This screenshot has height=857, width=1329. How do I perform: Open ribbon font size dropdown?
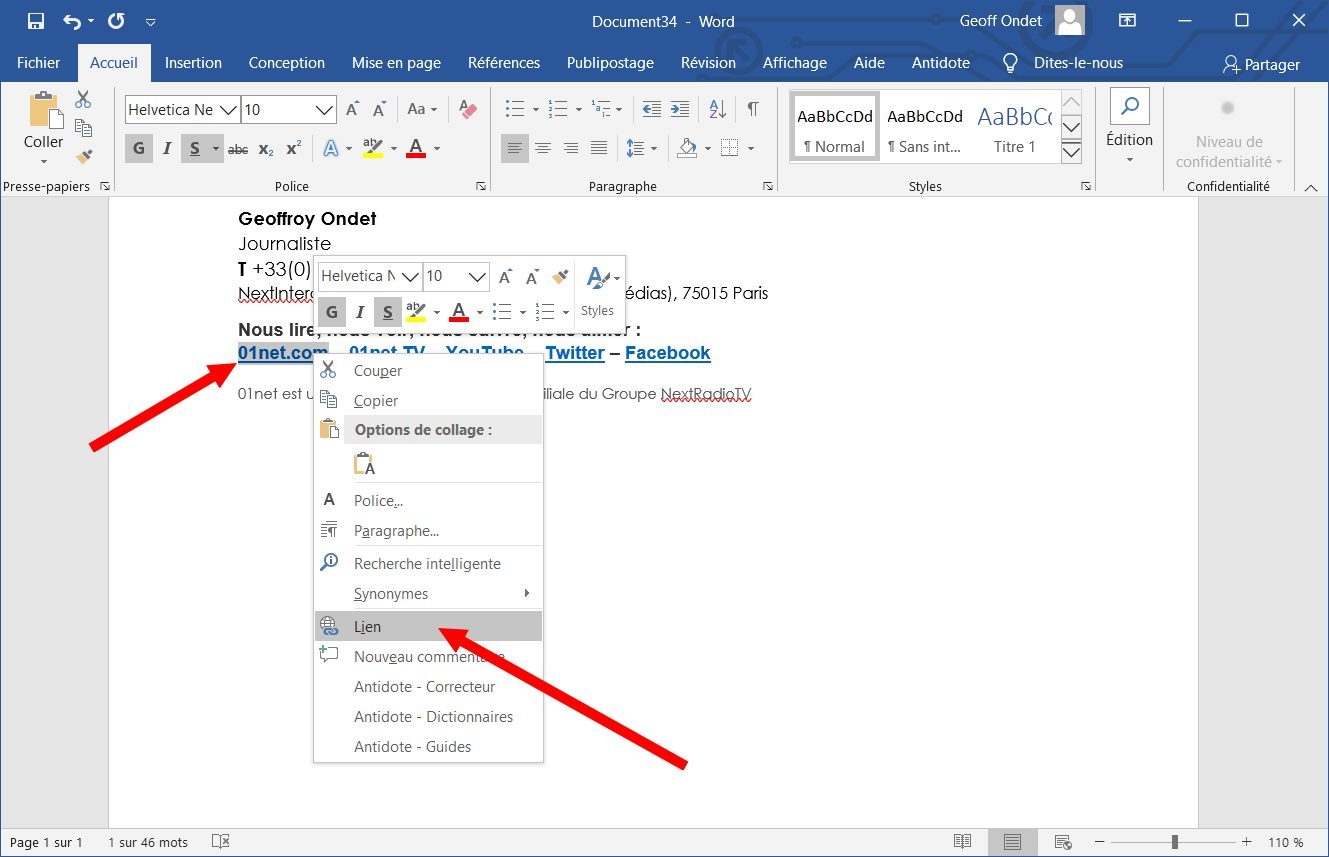pyautogui.click(x=324, y=110)
